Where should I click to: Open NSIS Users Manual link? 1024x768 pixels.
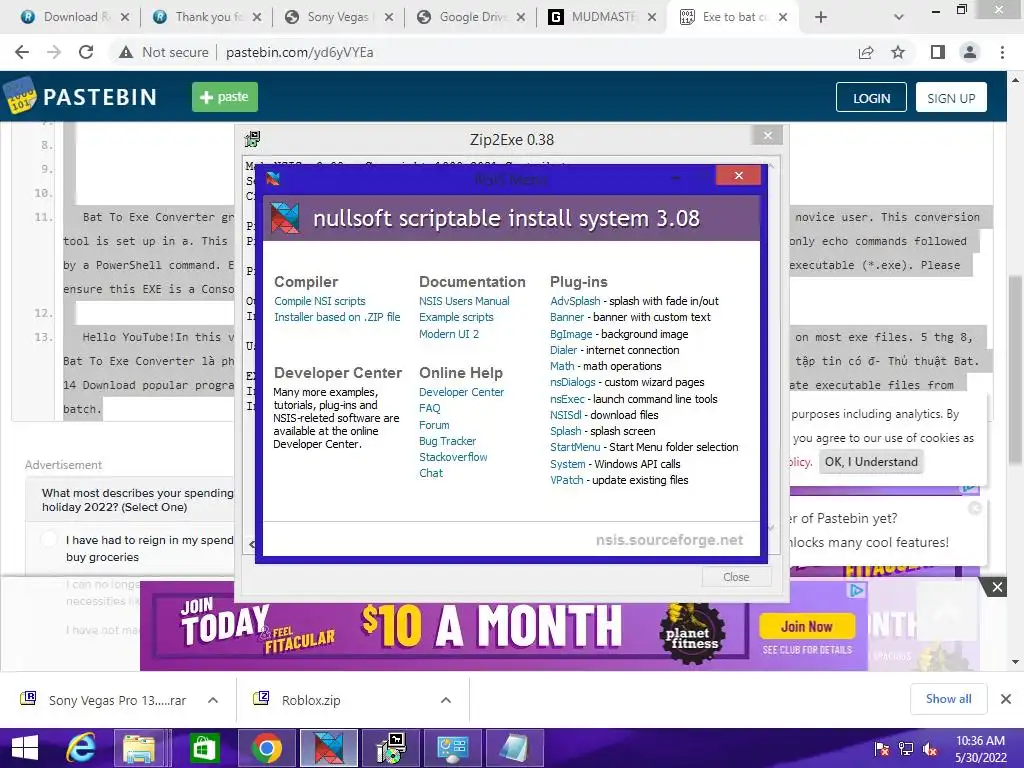464,301
